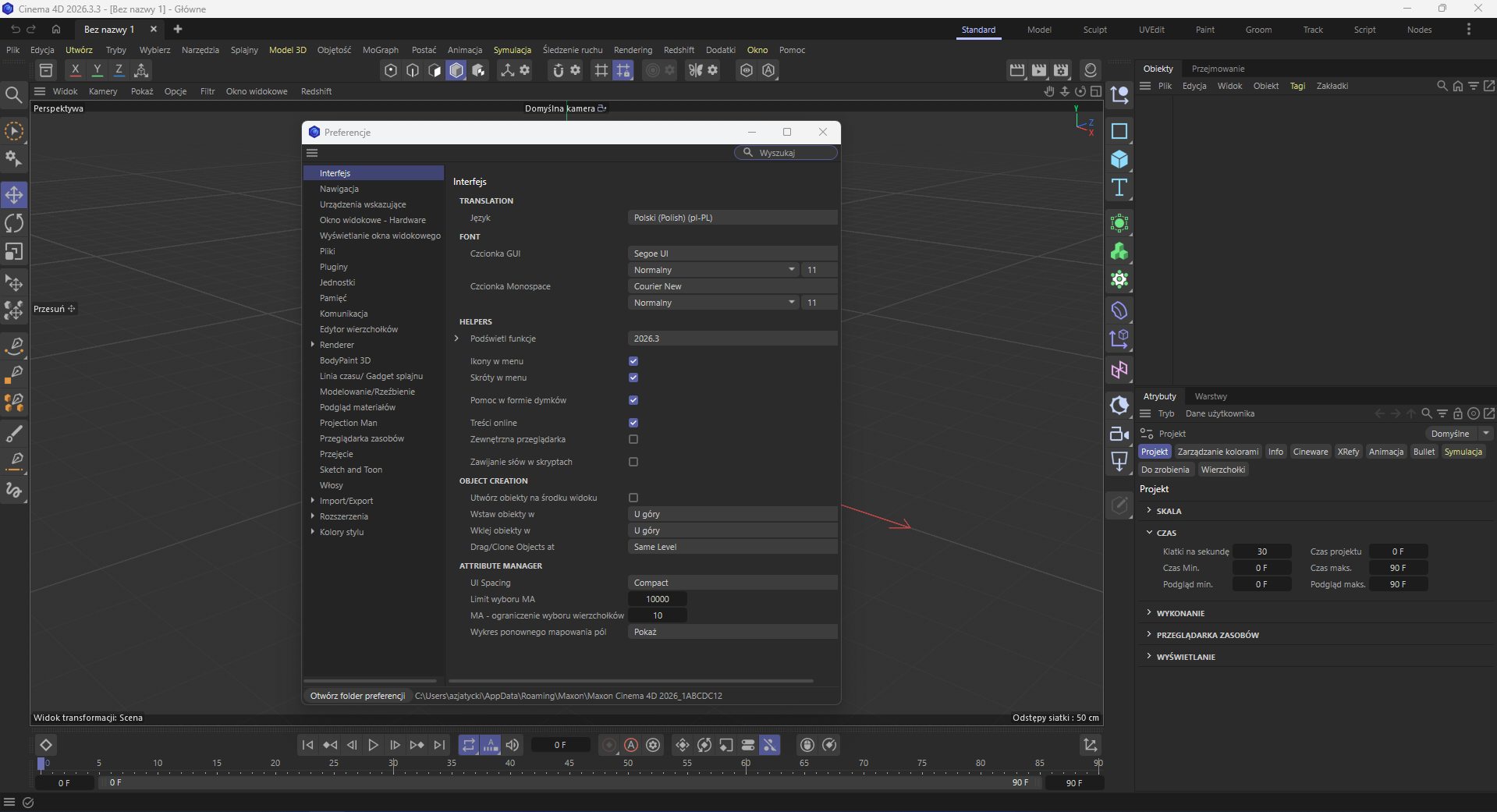Click the layout options three-dots icon

1469,29
